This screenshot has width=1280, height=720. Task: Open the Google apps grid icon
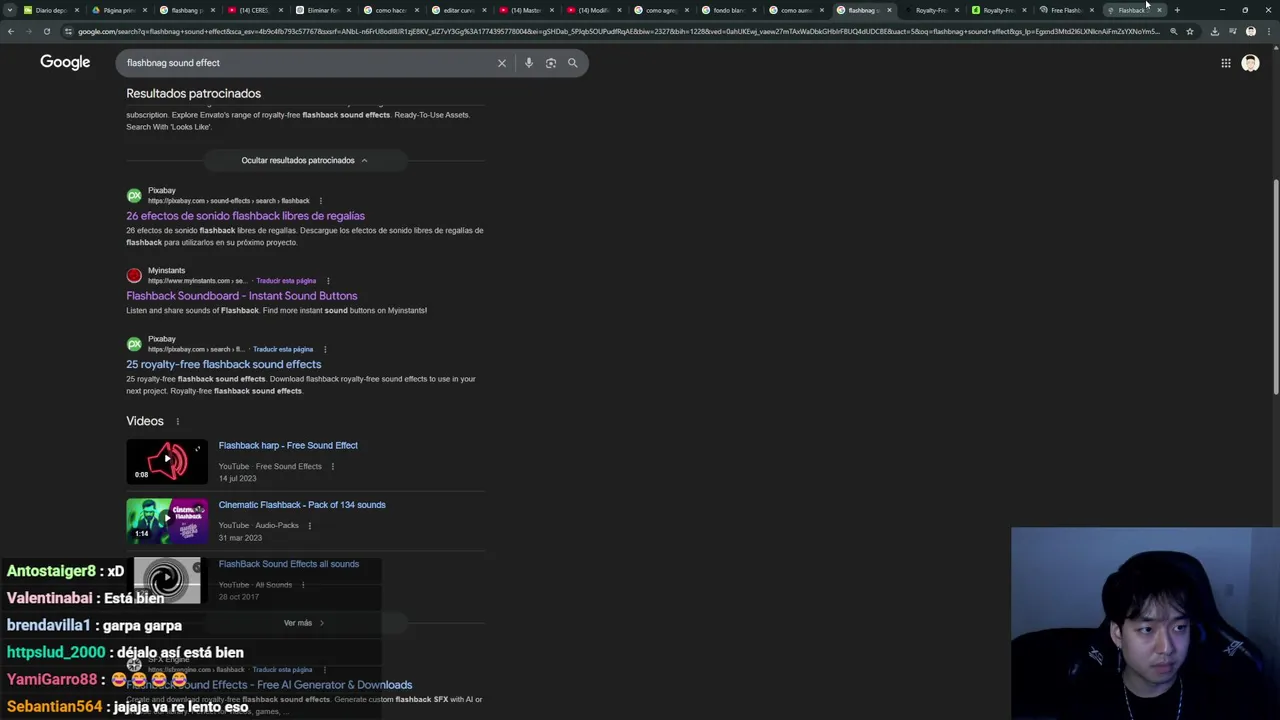tap(1226, 63)
